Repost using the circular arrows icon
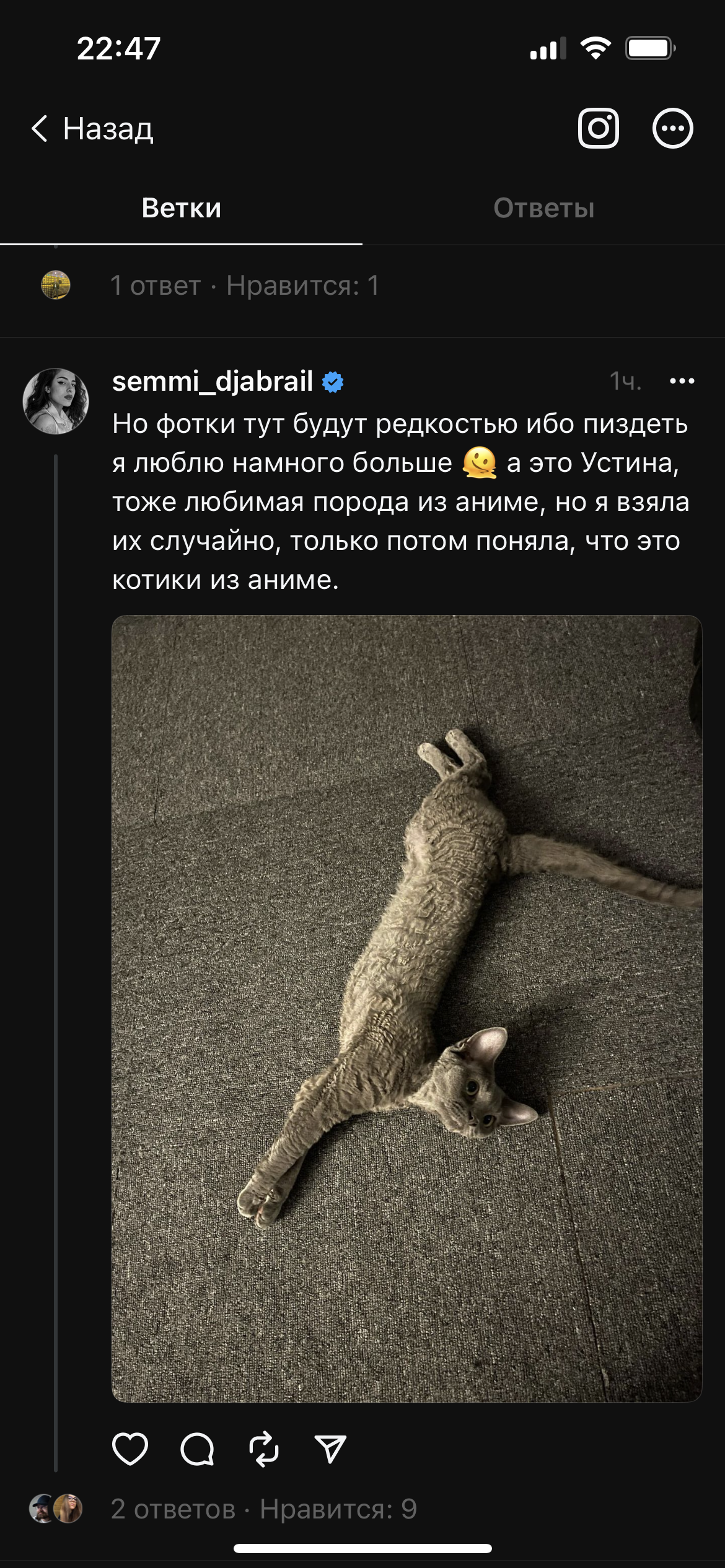 263,1449
